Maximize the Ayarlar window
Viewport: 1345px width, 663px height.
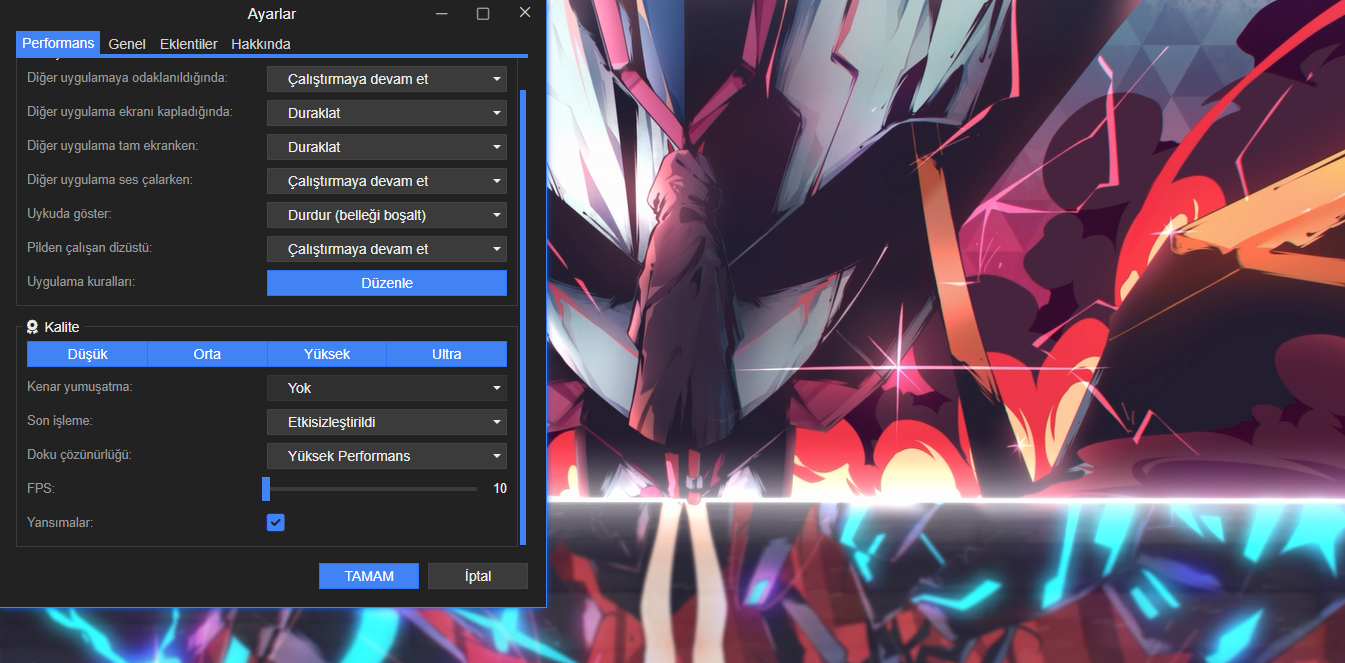coord(483,14)
